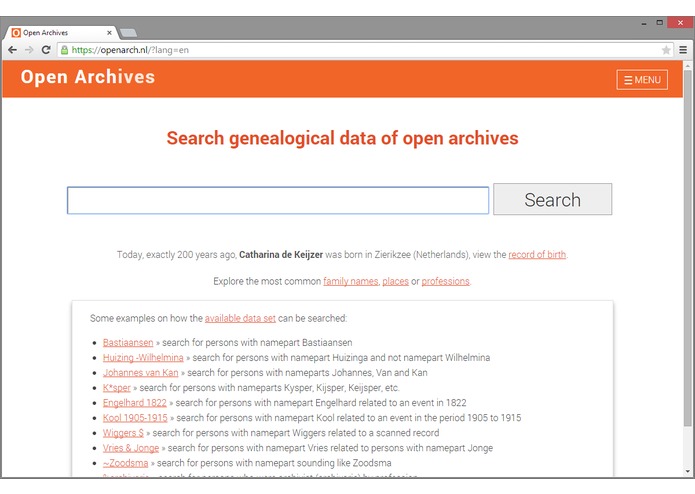Screen dimensions: 695x494
Task: Click the scrollbar up arrow
Action: point(687,66)
